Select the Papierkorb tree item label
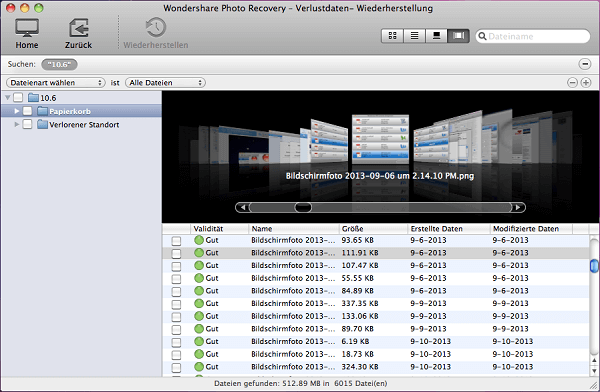The image size is (600, 392). [x=70, y=111]
